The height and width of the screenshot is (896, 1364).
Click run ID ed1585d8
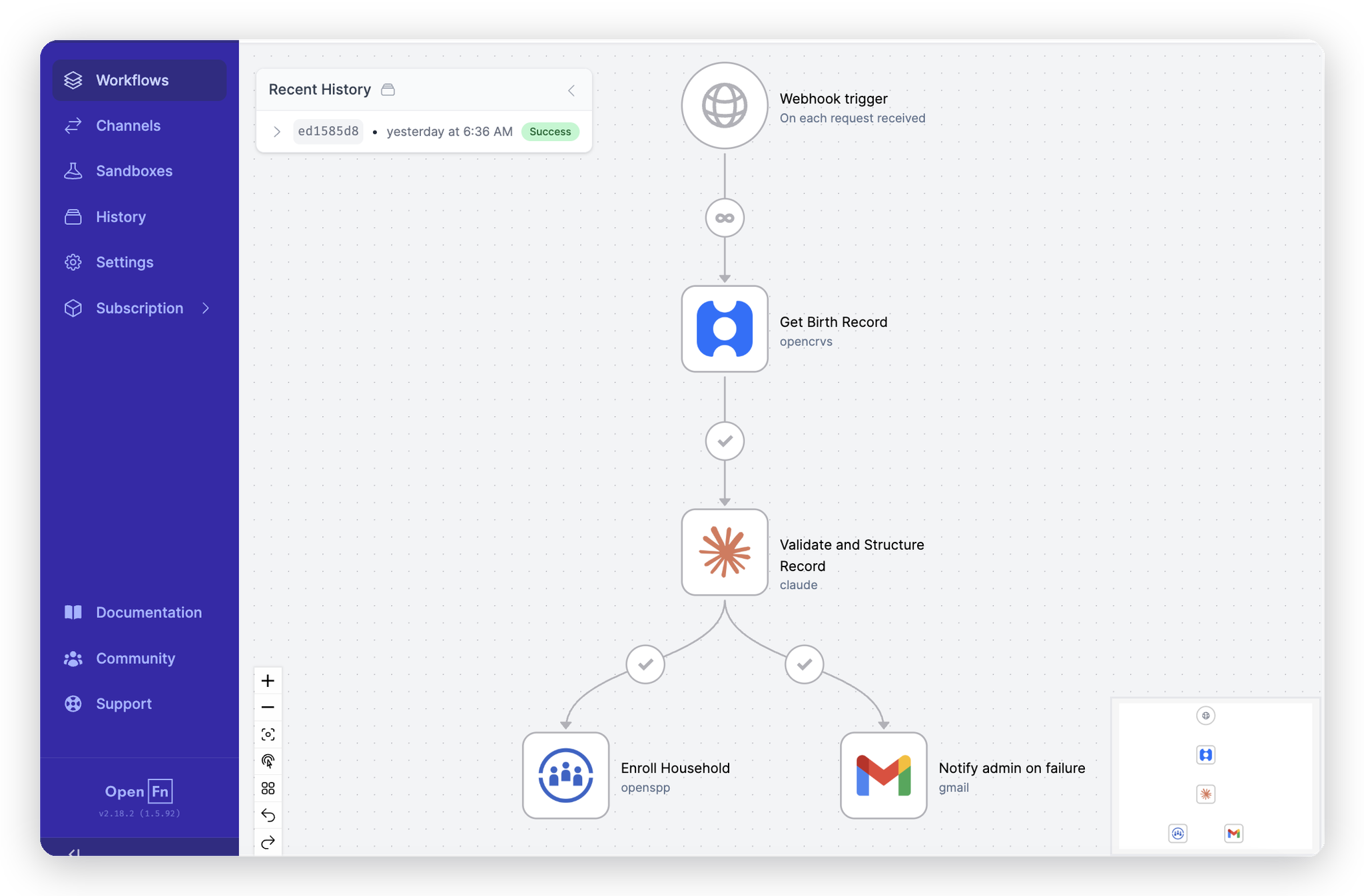coord(328,132)
